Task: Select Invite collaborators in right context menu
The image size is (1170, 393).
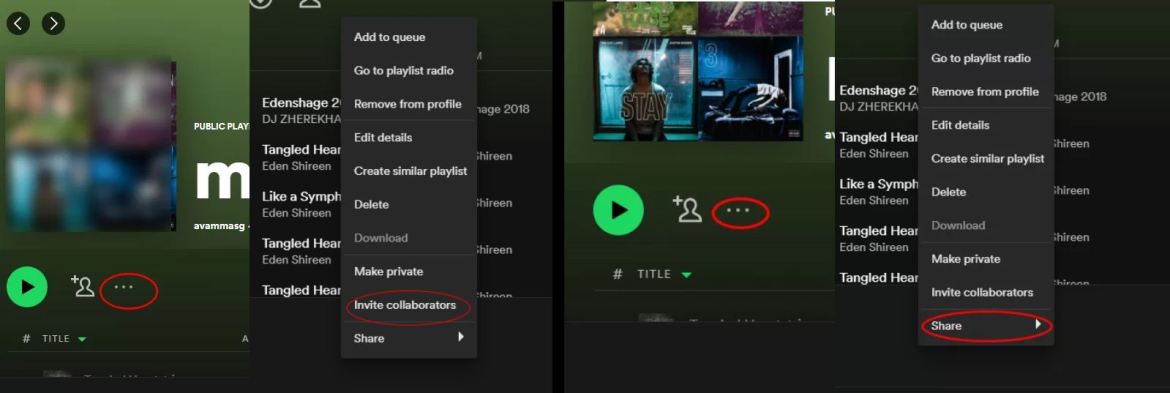Action: click(x=986, y=292)
